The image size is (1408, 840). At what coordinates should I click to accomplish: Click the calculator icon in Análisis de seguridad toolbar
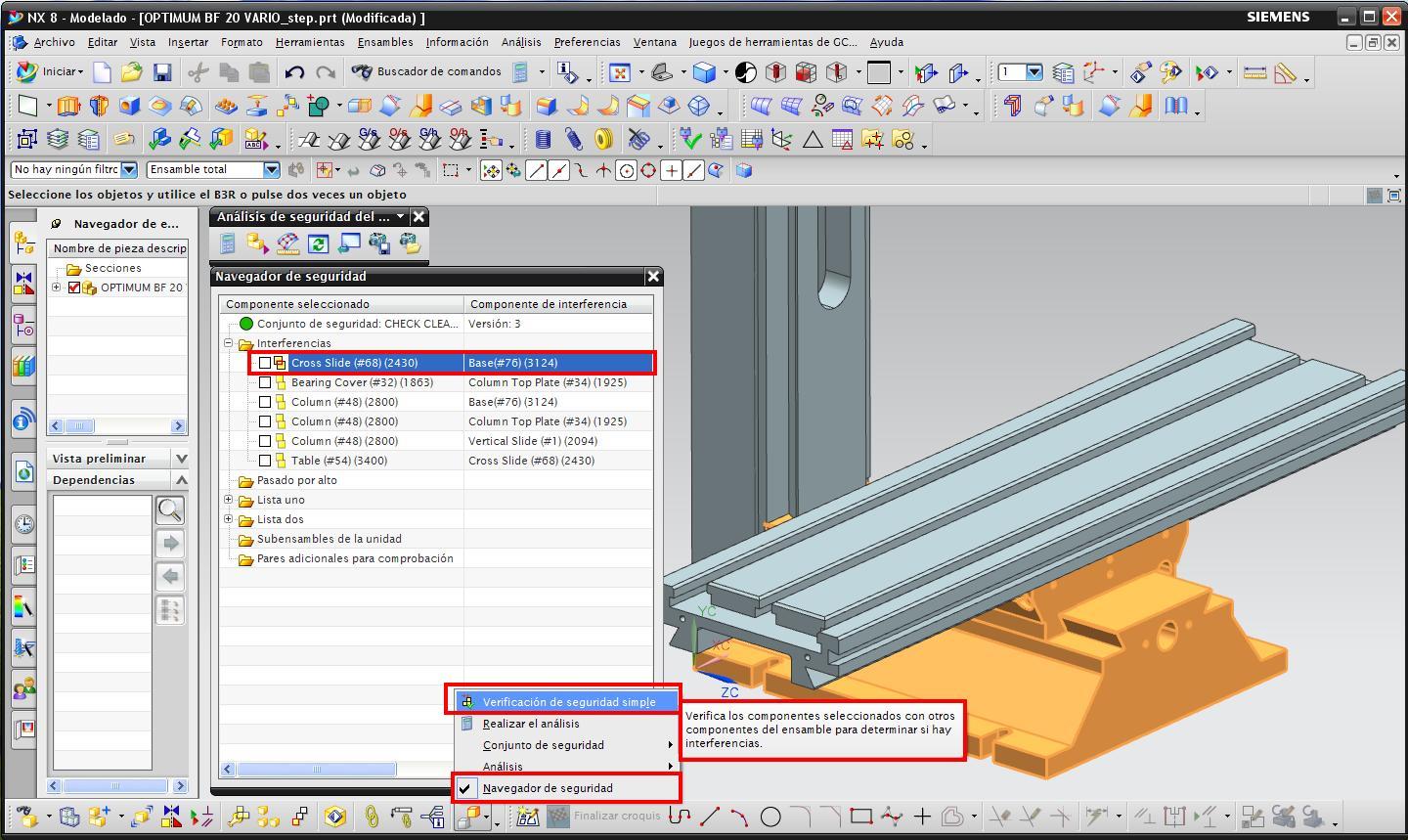[227, 243]
